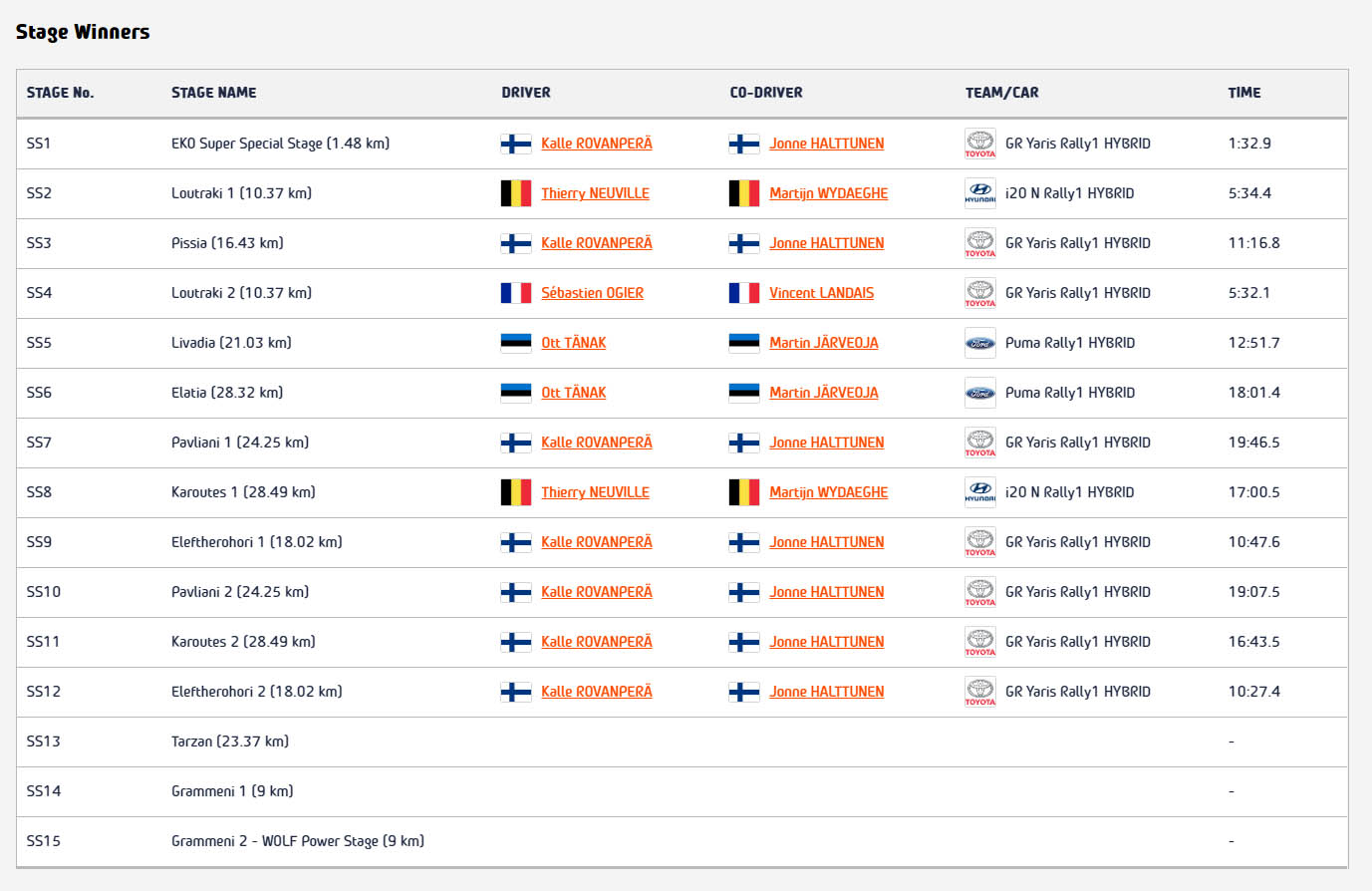Click the Toyota logo in SS3 row
The width and height of the screenshot is (1372, 891).
pos(980,243)
